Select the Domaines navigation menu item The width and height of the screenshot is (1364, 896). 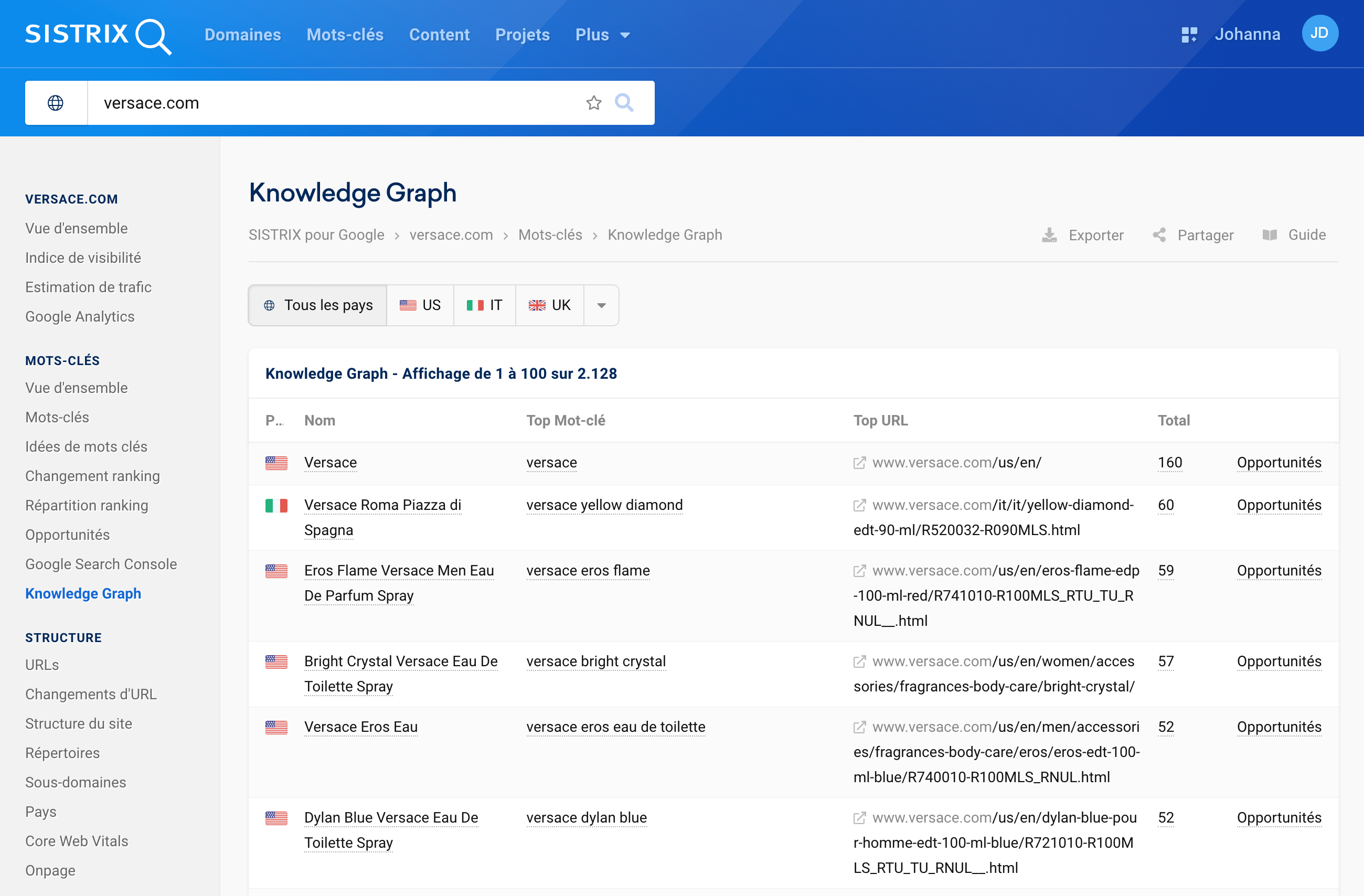point(243,35)
